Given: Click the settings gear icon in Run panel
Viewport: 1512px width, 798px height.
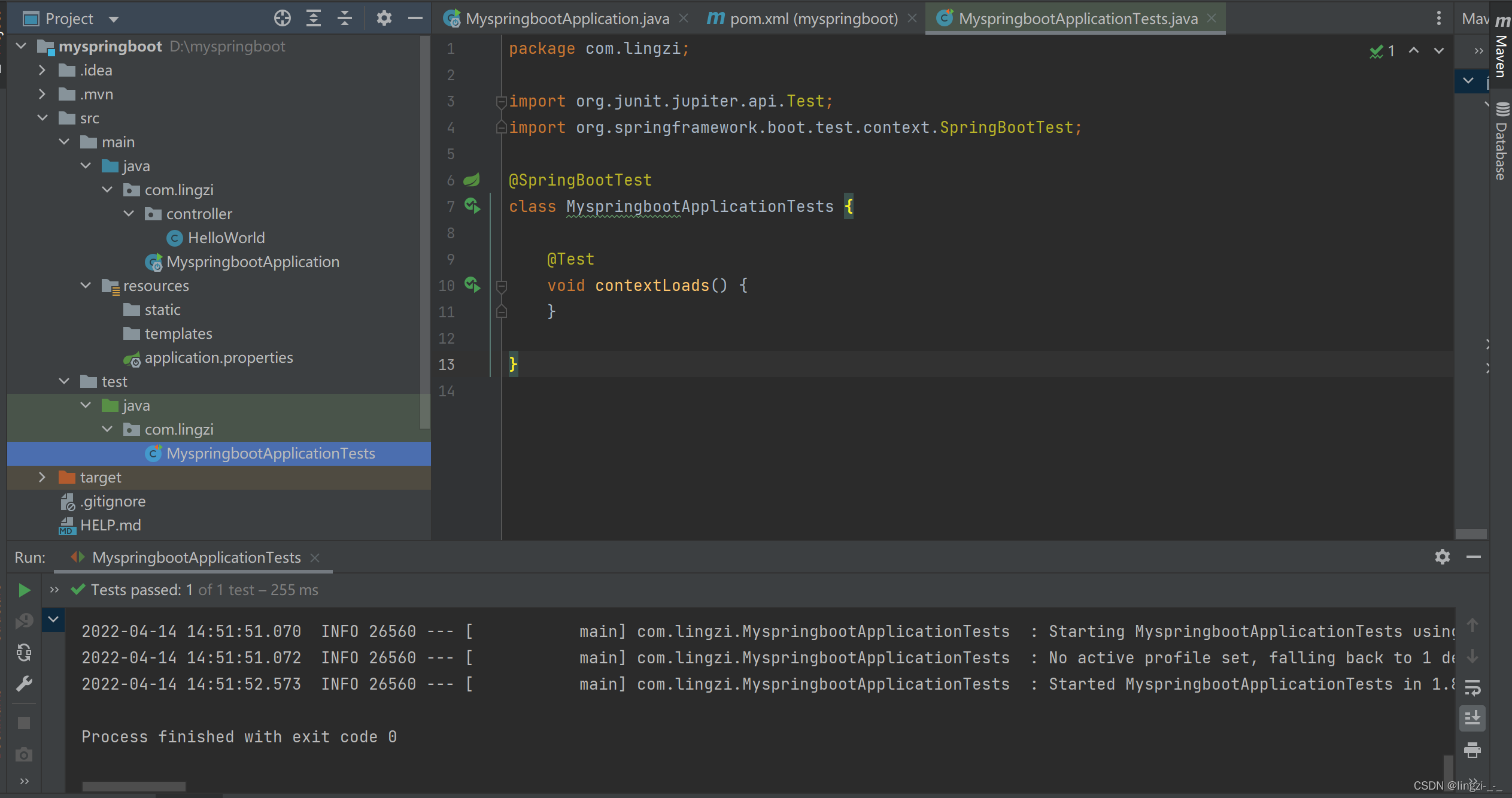Looking at the screenshot, I should click(x=1442, y=557).
